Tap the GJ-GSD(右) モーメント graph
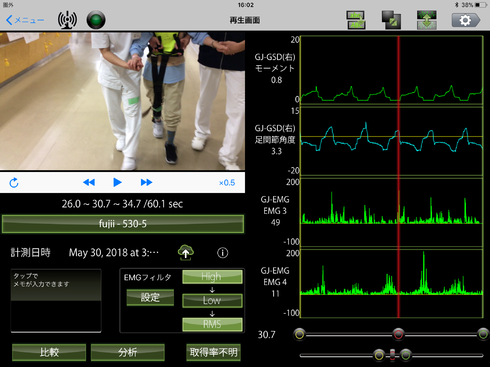 [x=392, y=70]
